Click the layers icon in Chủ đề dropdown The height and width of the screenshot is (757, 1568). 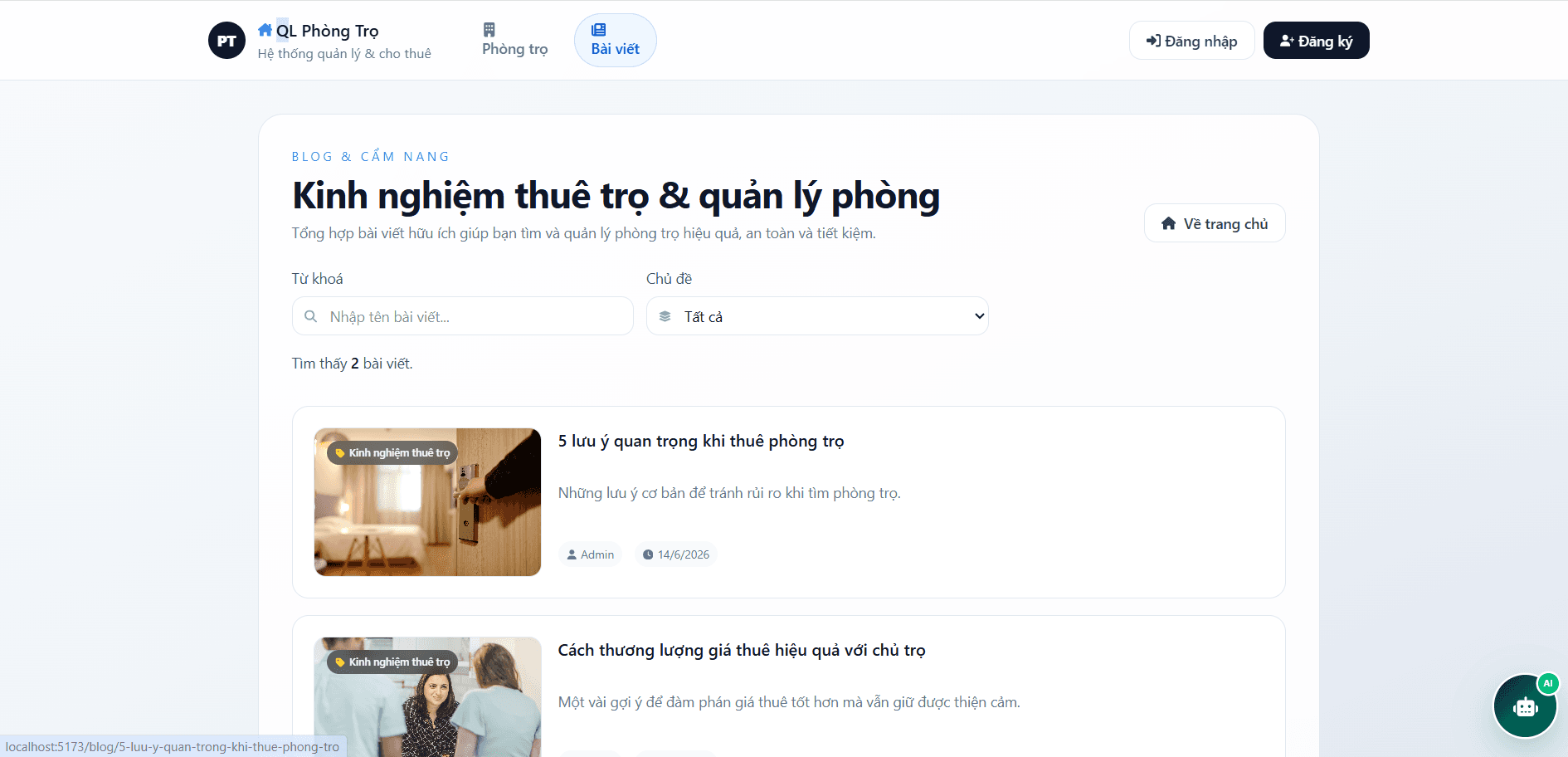(665, 316)
